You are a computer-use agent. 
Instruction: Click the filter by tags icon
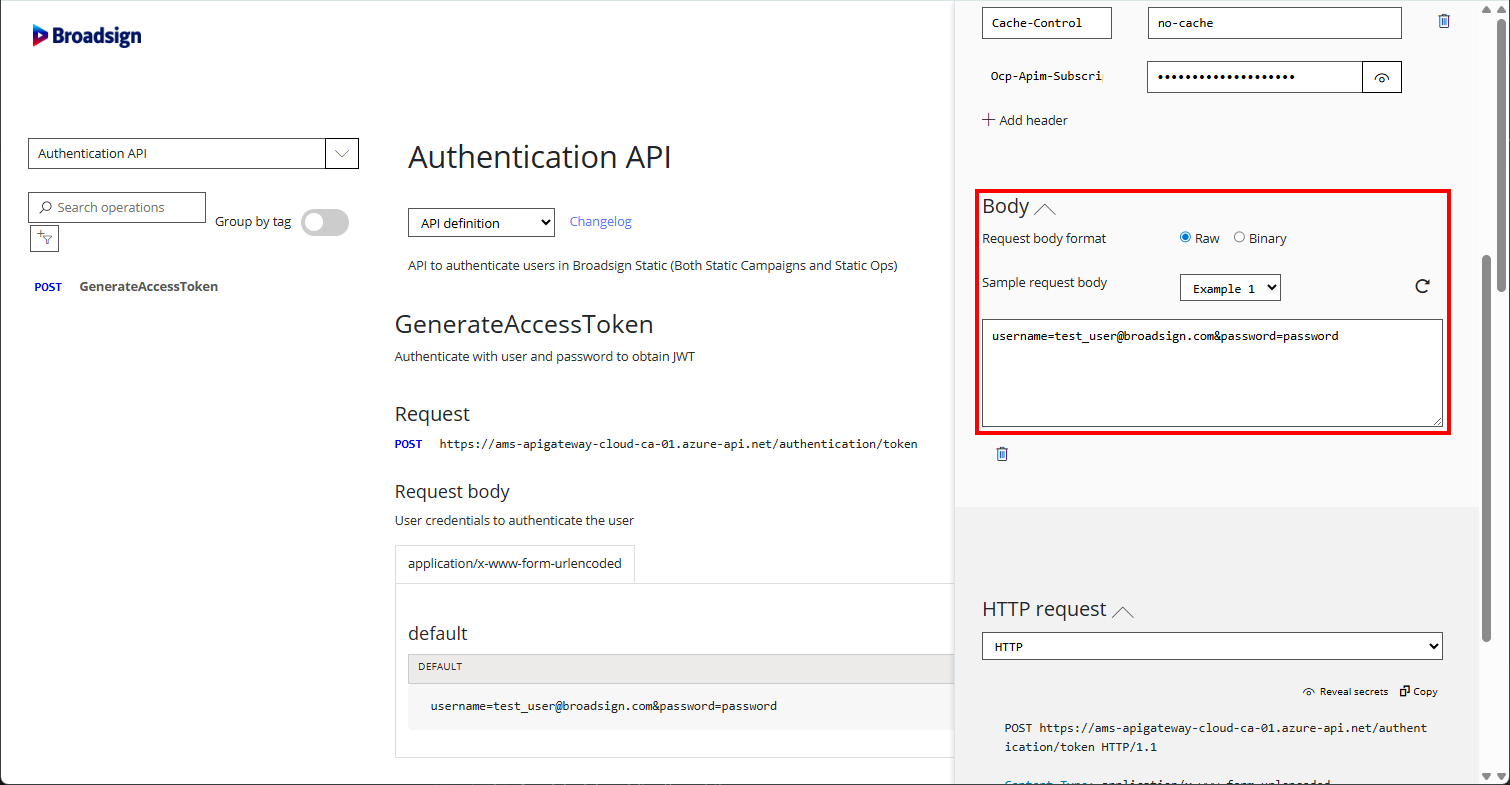point(44,238)
